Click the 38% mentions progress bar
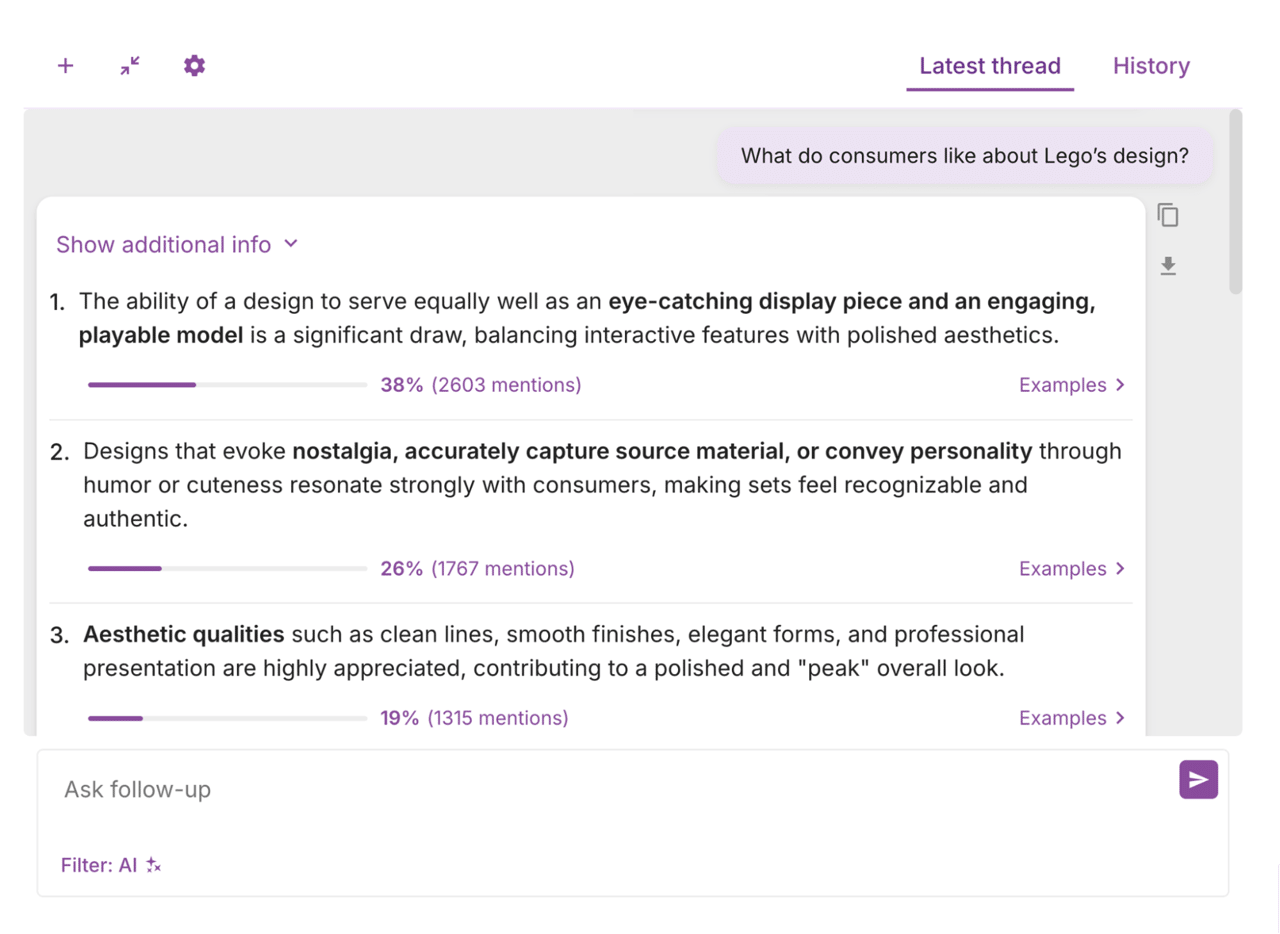This screenshot has width=1280, height=934. [x=227, y=385]
